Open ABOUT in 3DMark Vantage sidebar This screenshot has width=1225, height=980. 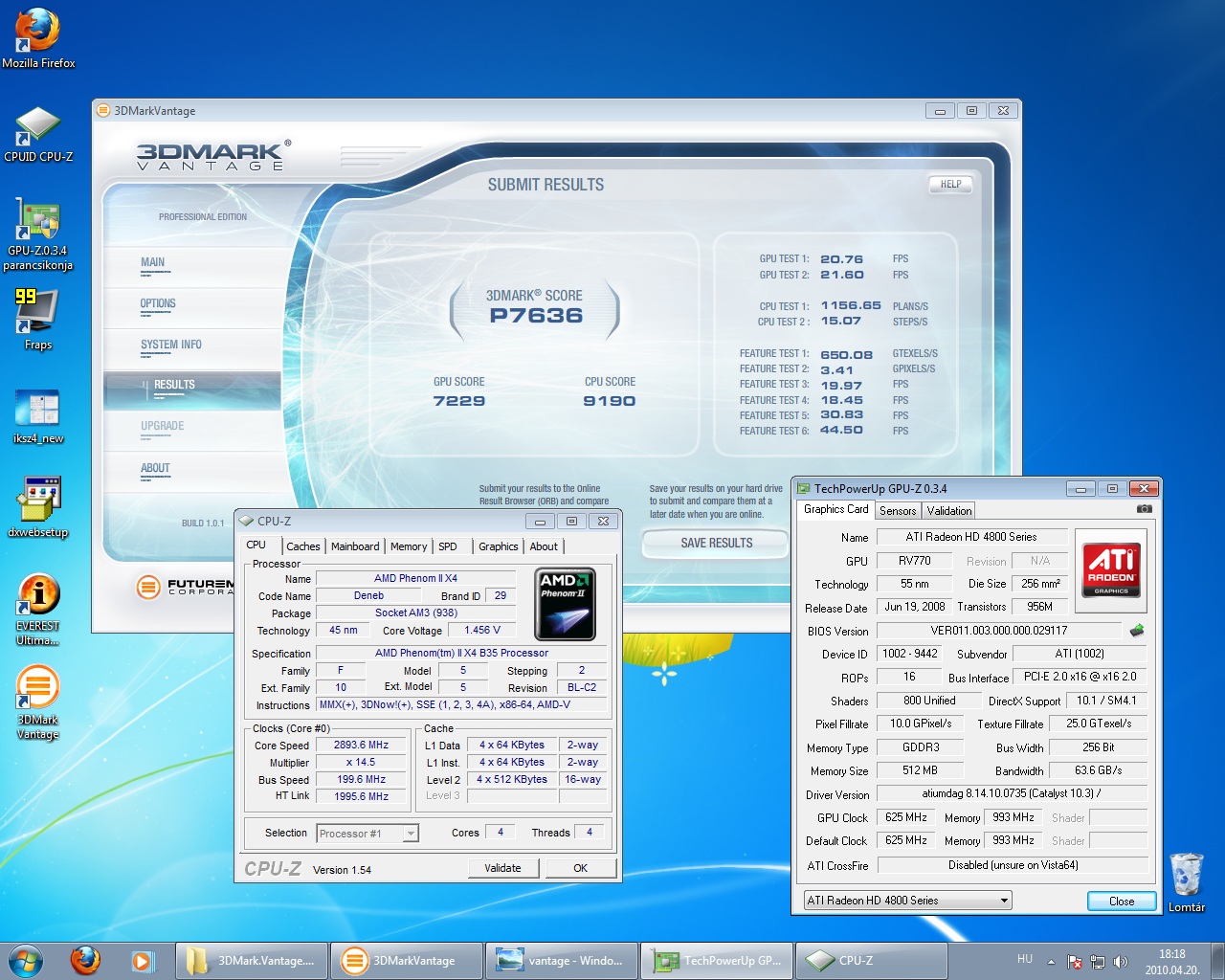[191, 470]
